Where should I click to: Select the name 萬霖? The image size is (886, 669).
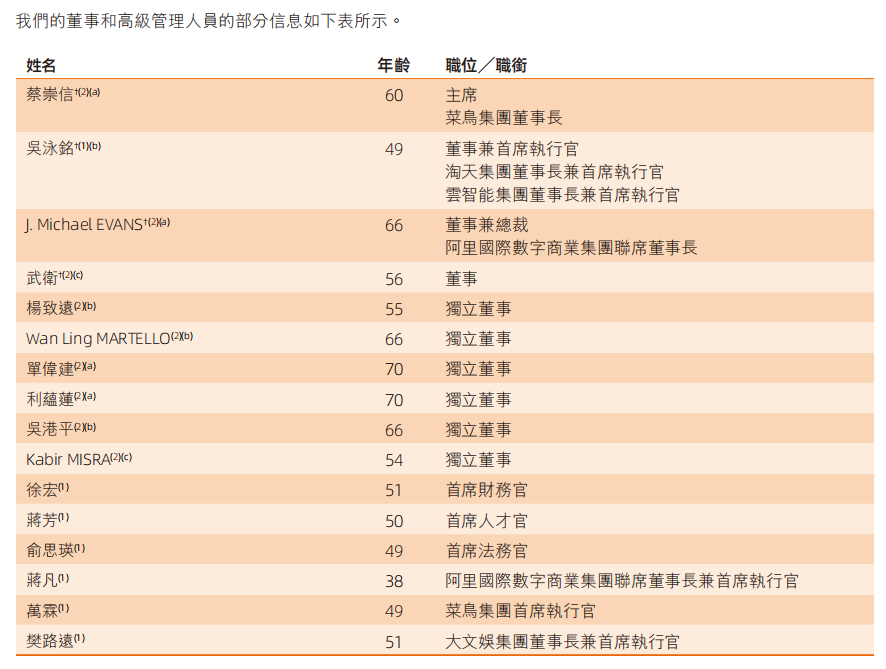42,611
